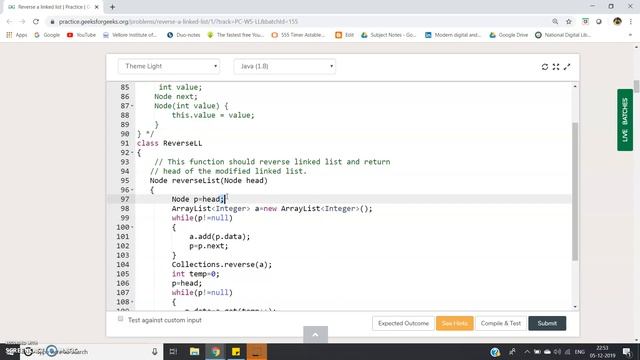640x360 pixels.
Task: Open the Apps bookmarks shortcut
Action: tap(16, 35)
